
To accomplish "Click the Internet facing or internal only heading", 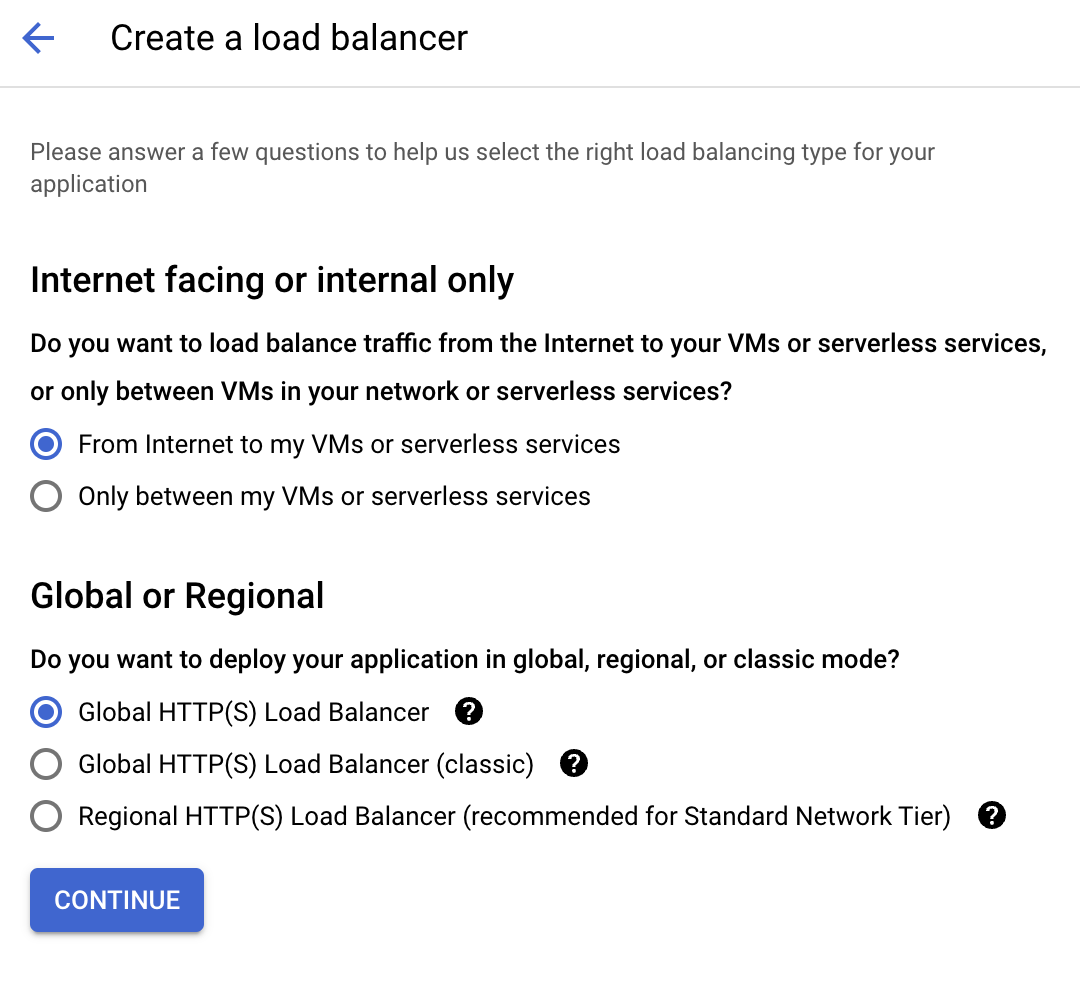I will 272,280.
